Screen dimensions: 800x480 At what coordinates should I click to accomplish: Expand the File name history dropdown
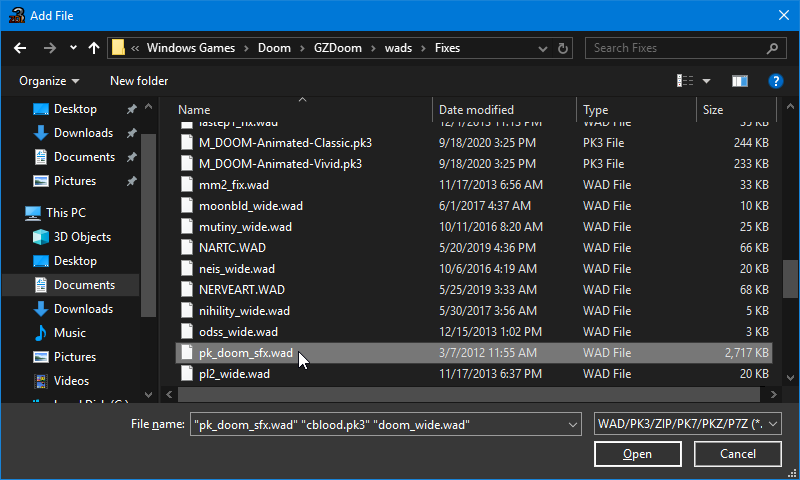coord(573,425)
